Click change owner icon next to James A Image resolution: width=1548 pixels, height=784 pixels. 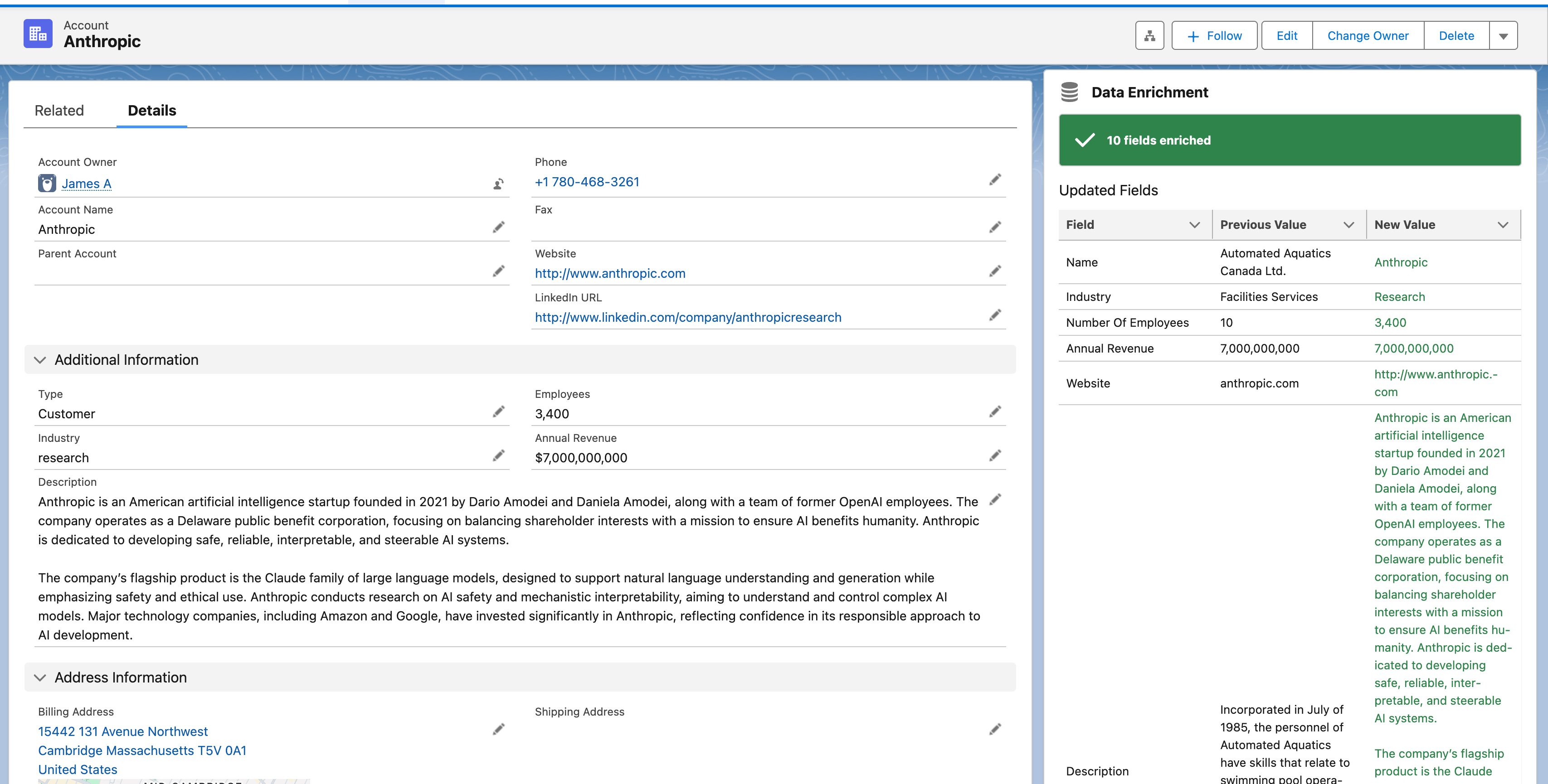498,184
